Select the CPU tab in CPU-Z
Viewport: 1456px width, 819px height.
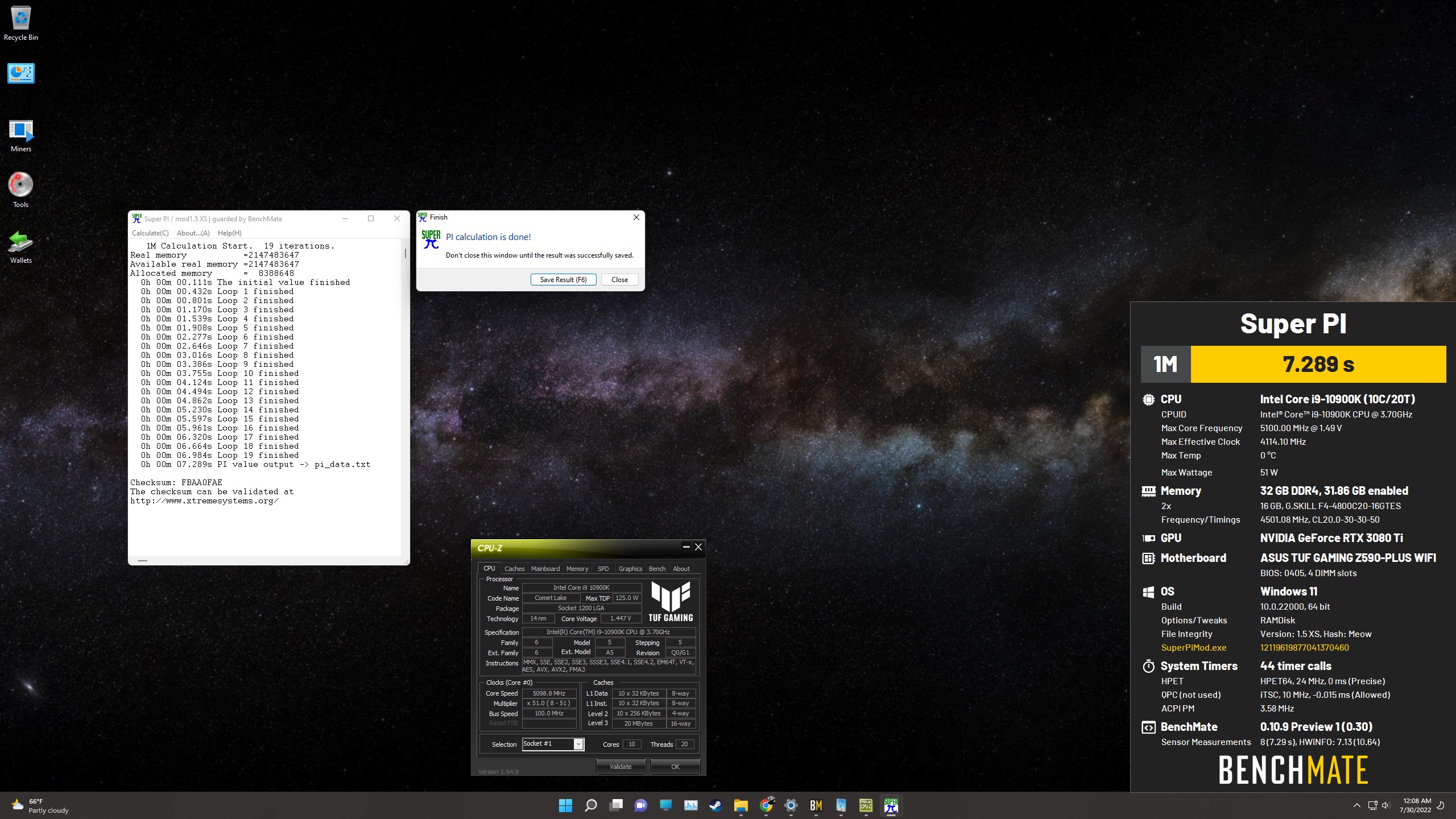[x=489, y=568]
